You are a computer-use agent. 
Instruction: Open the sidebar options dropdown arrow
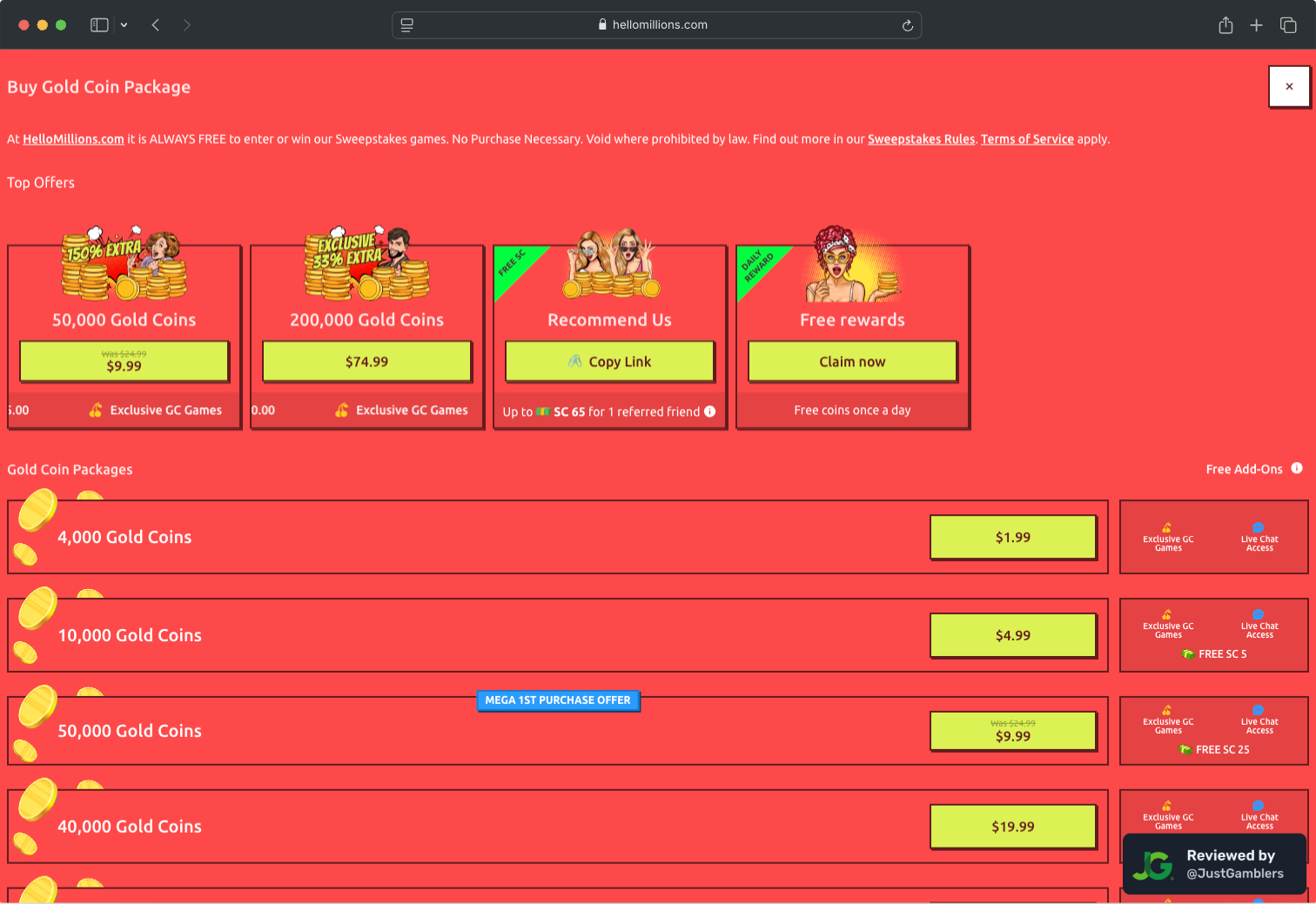tap(124, 25)
